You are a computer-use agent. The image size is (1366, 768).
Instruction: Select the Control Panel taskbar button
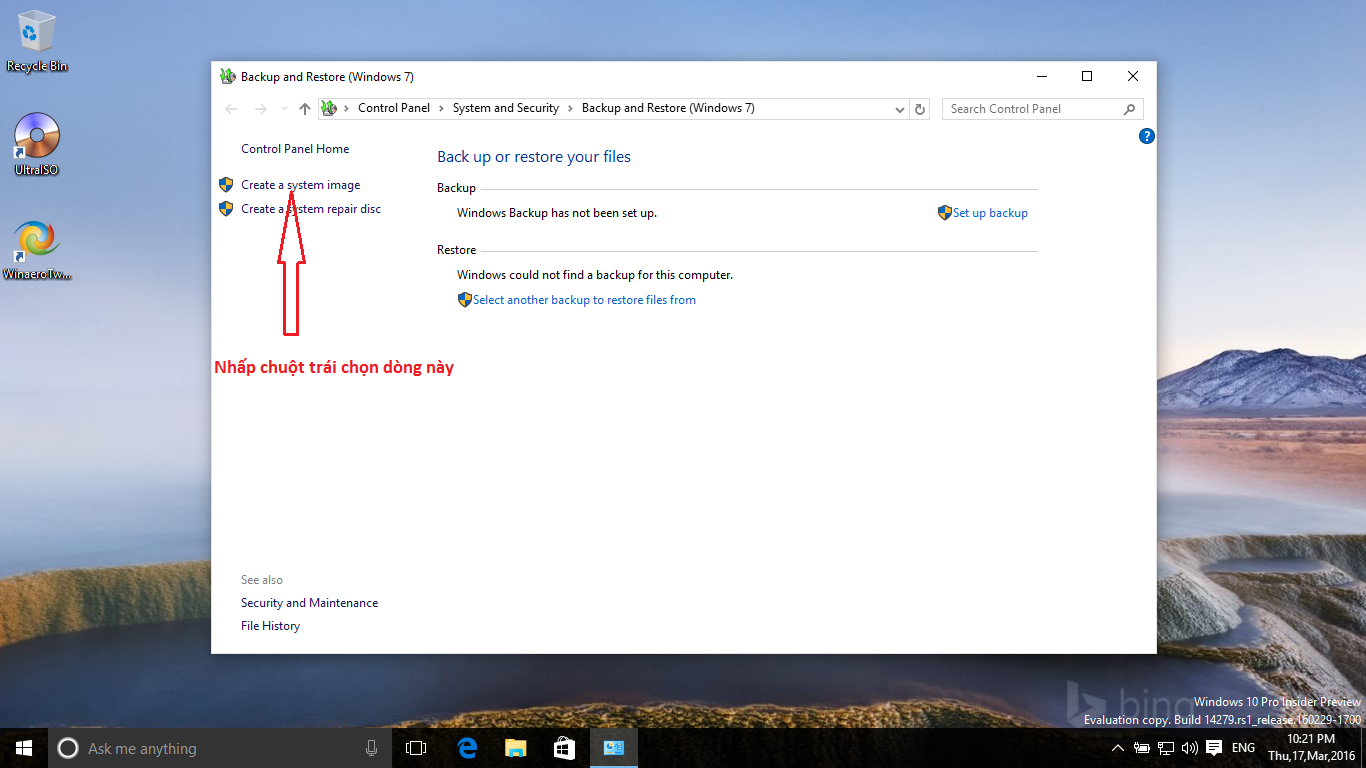point(613,748)
